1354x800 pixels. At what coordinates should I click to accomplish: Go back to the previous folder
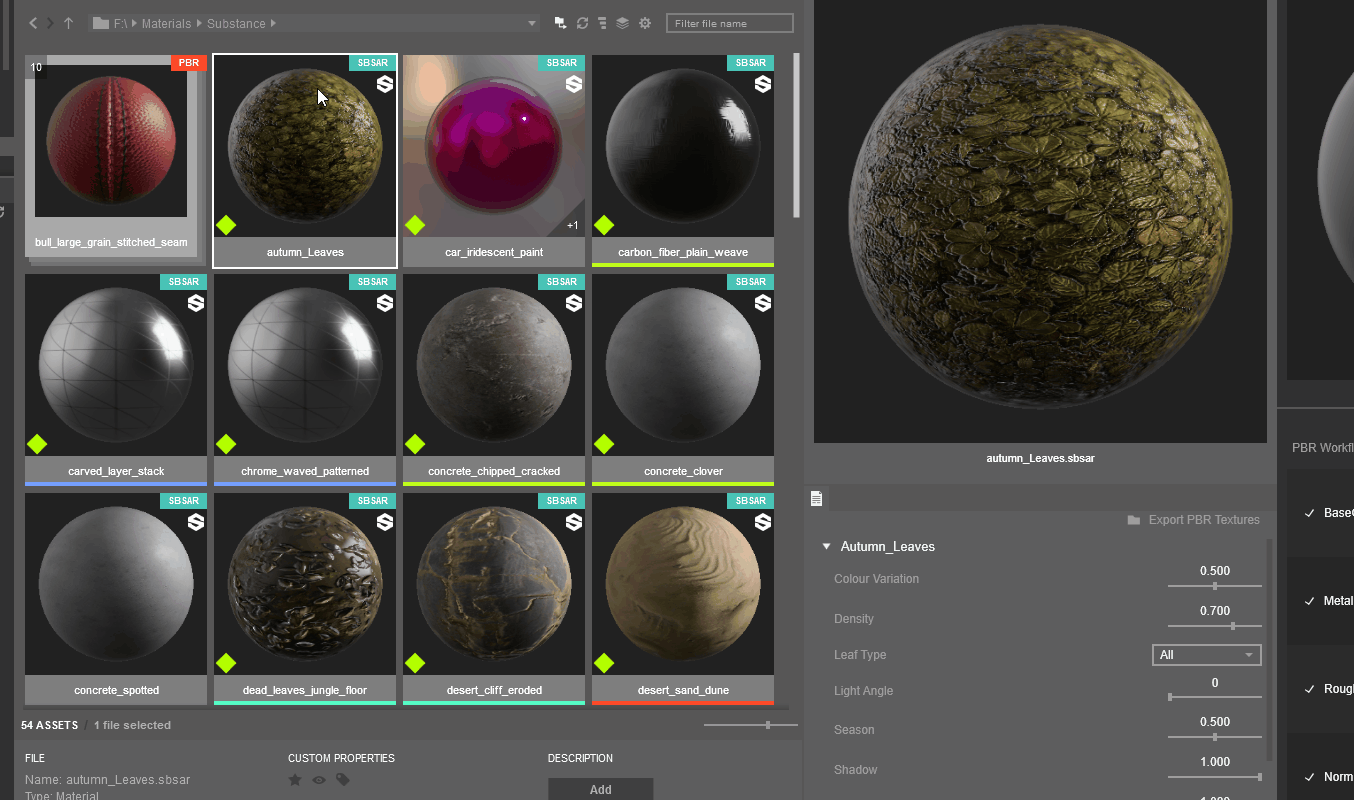coord(33,23)
